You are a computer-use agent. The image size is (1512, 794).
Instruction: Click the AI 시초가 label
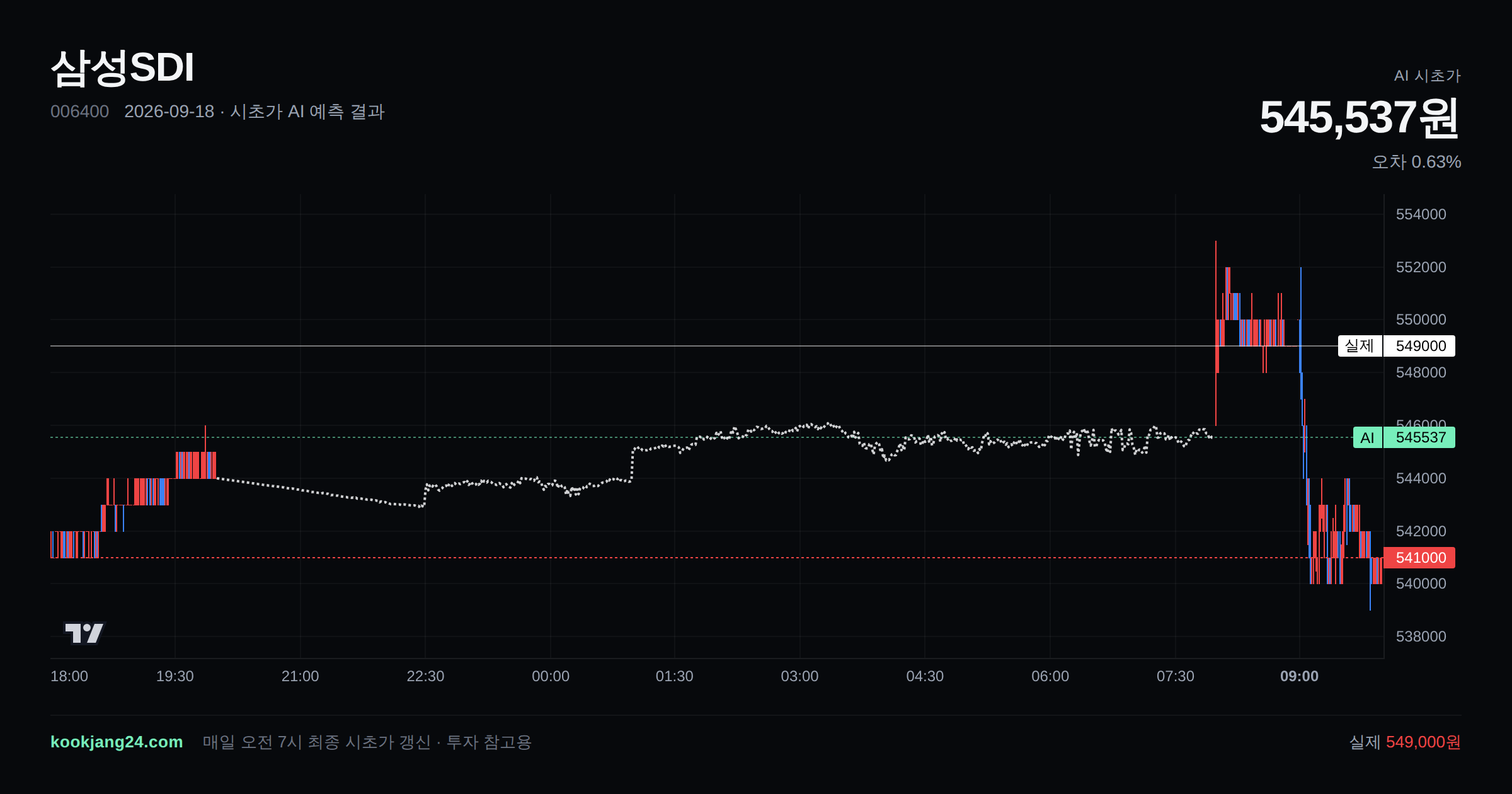tap(1427, 76)
